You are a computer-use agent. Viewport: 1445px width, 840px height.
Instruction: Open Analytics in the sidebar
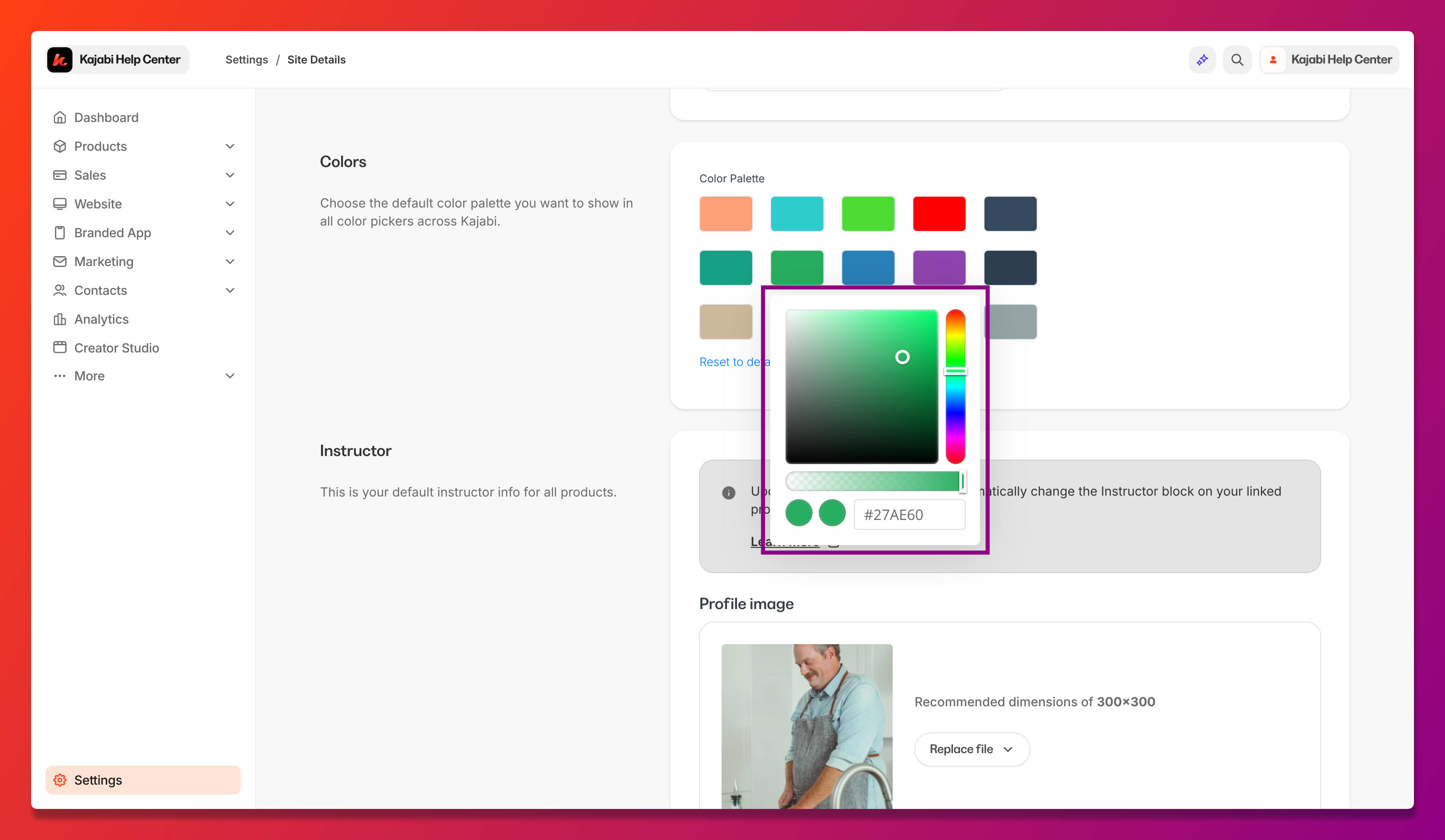click(143, 319)
